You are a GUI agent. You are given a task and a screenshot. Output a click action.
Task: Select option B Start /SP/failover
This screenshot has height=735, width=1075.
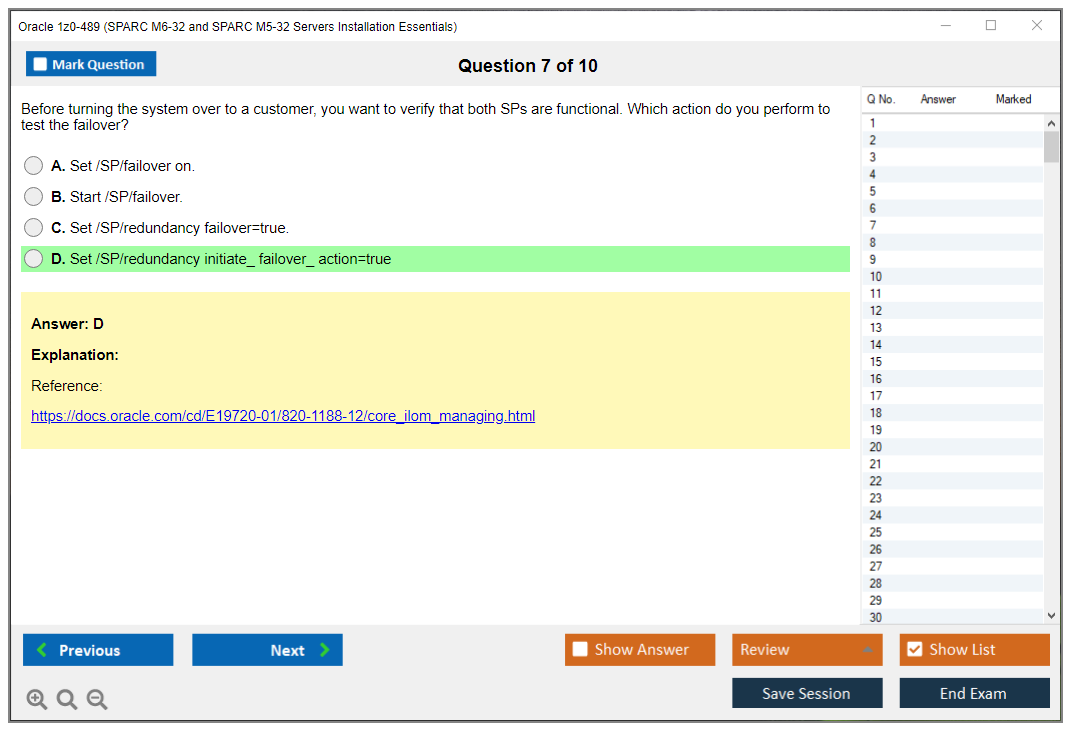[x=34, y=197]
